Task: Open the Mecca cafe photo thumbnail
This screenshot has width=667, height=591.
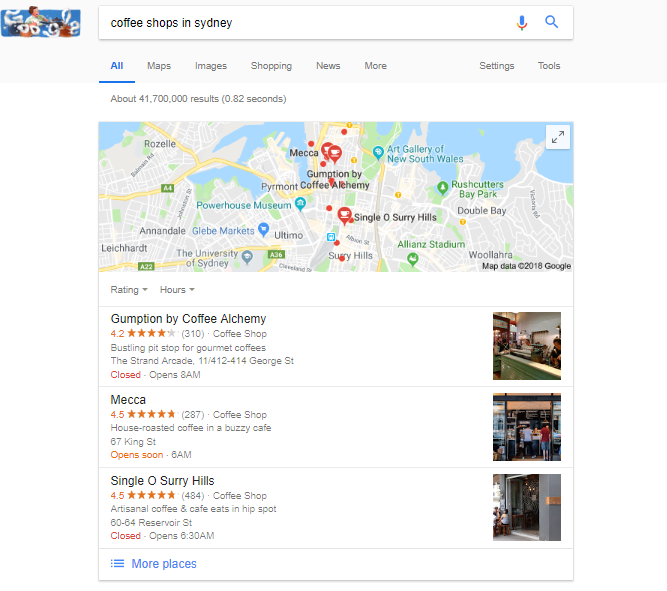Action: point(527,427)
